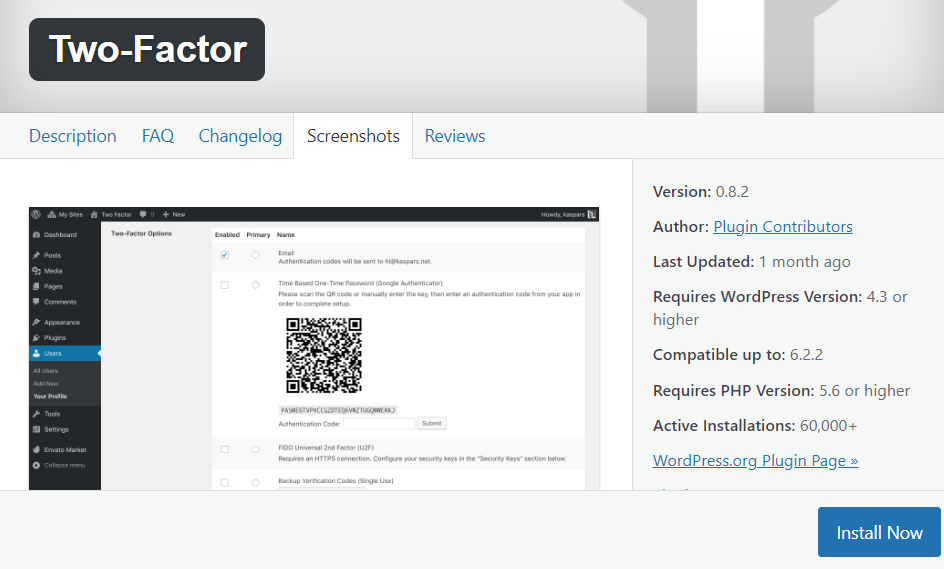Screen dimensions: 944x569
Task: Open Pages in the screenshot sidebar
Action: tap(48, 287)
